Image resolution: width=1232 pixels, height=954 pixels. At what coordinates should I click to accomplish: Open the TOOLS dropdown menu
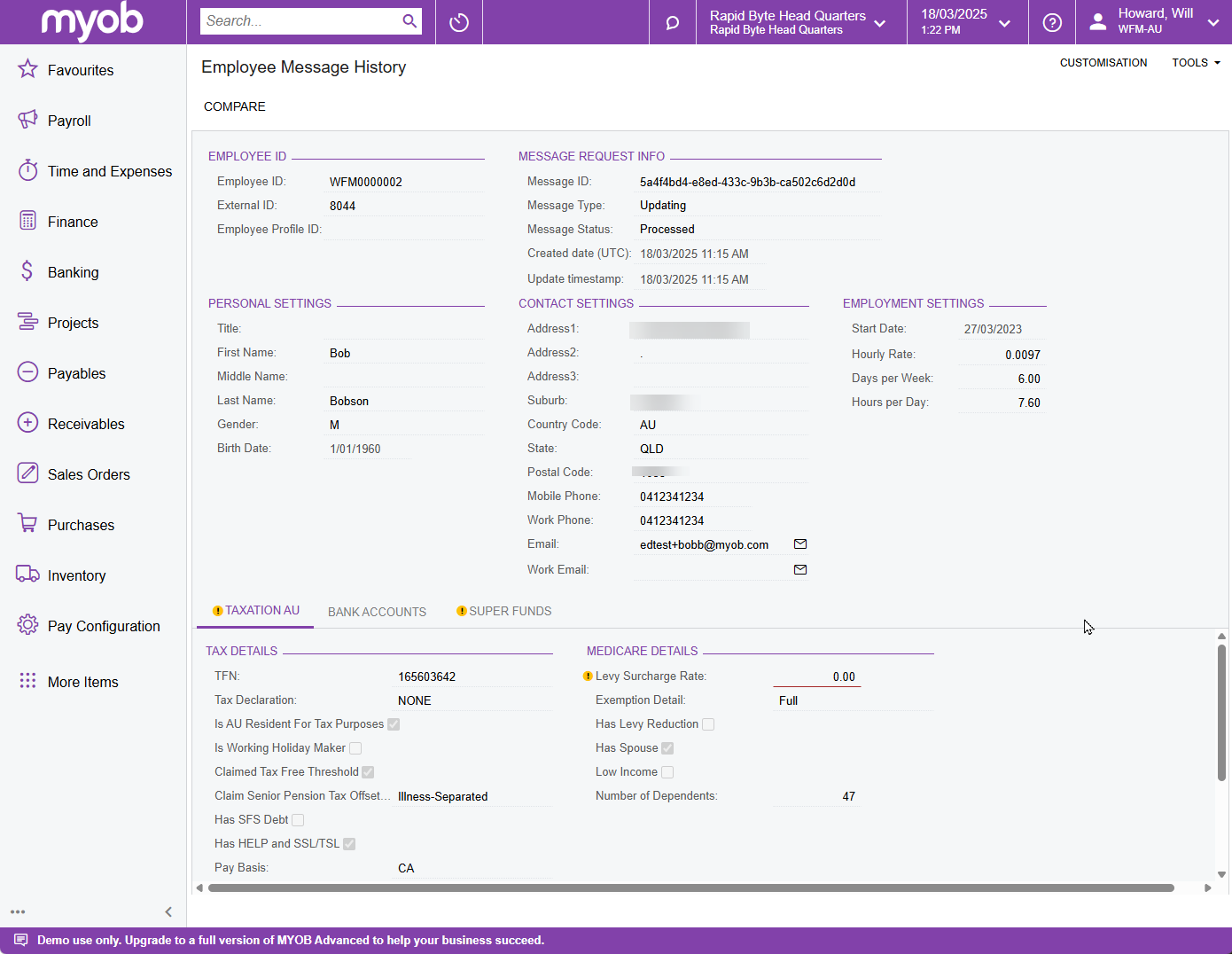(1196, 63)
